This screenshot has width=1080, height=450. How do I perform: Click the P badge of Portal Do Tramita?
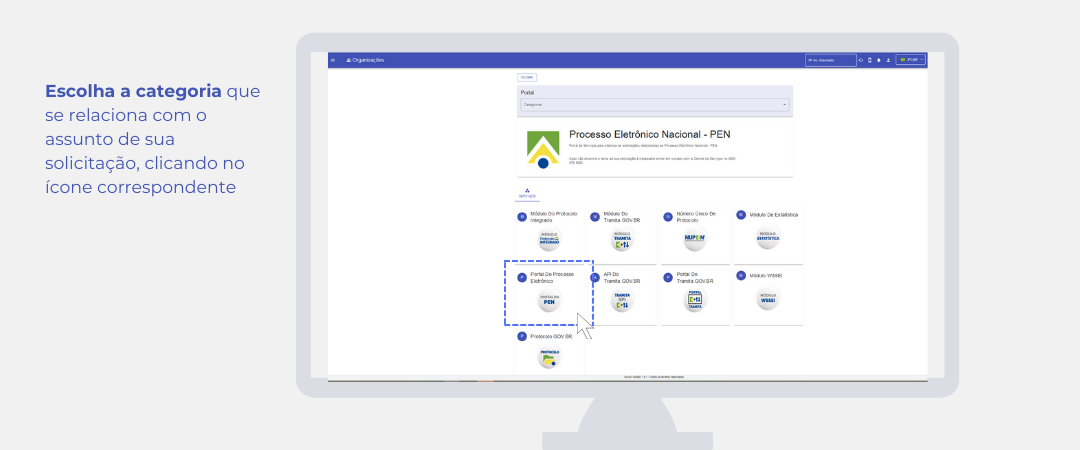tap(668, 277)
